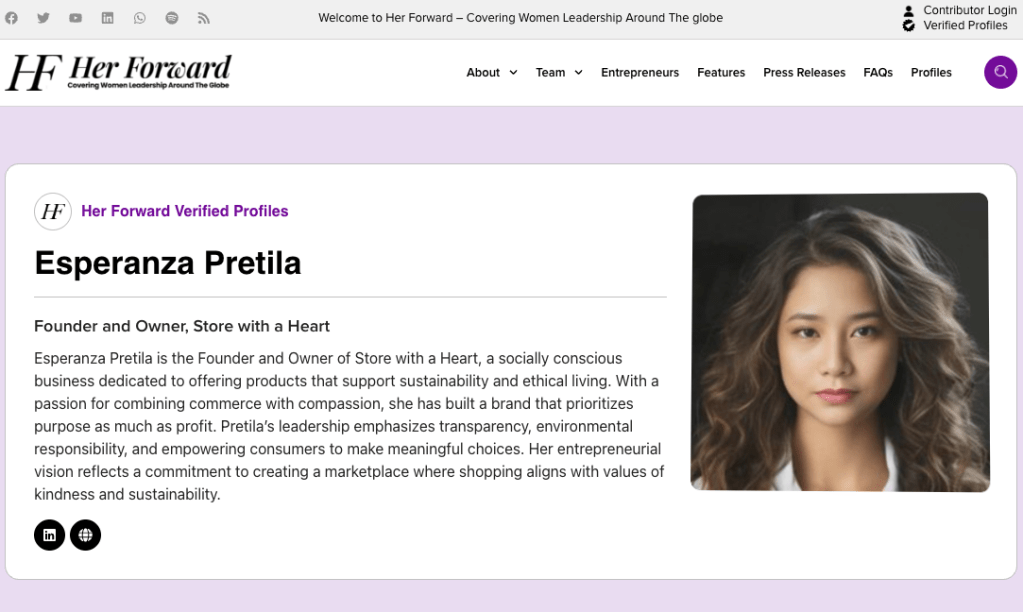
Task: Click Her Forward Verified Profiles heading link
Action: (x=184, y=211)
